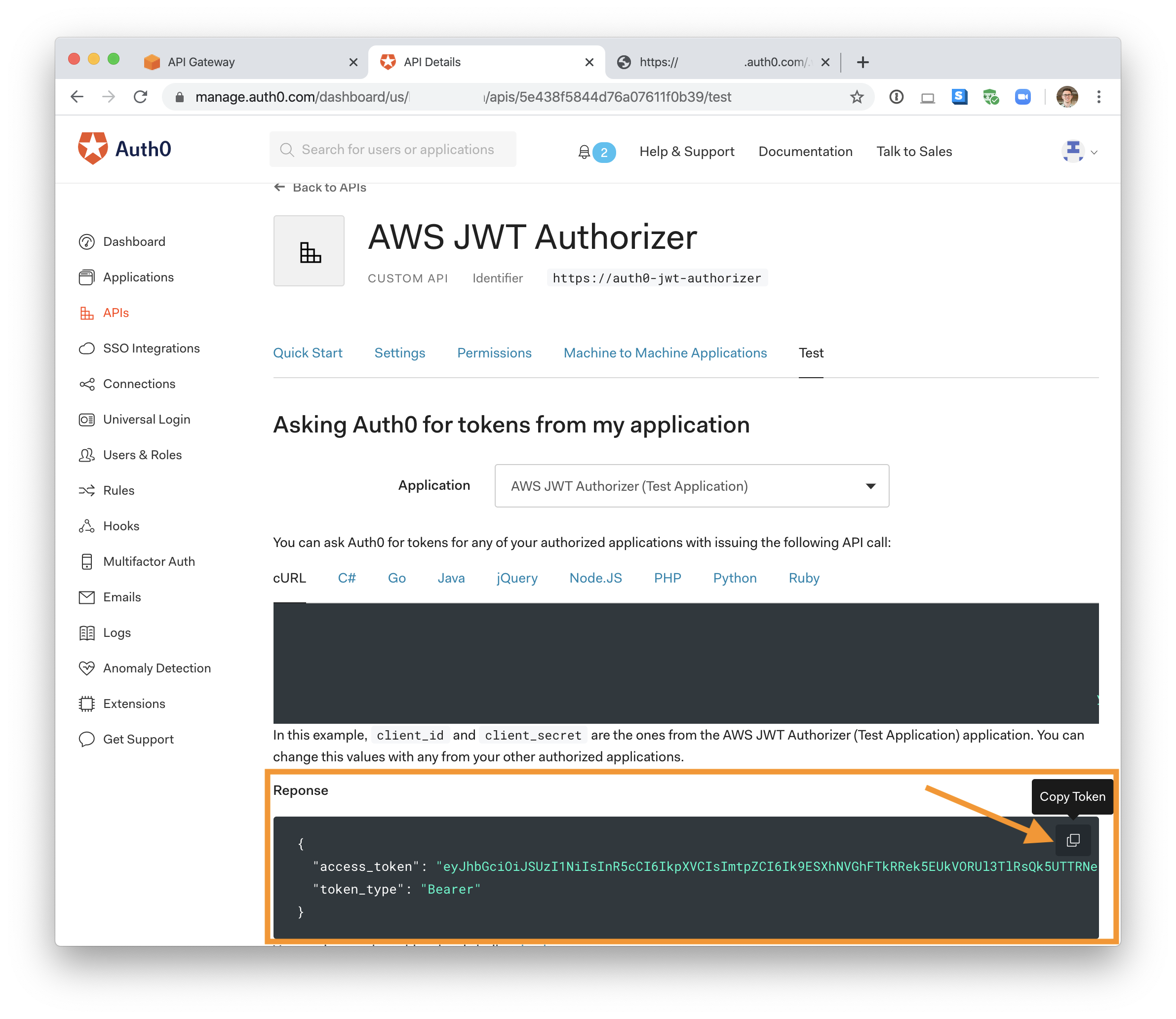
Task: Open Machine to Machine Applications tab
Action: 665,353
